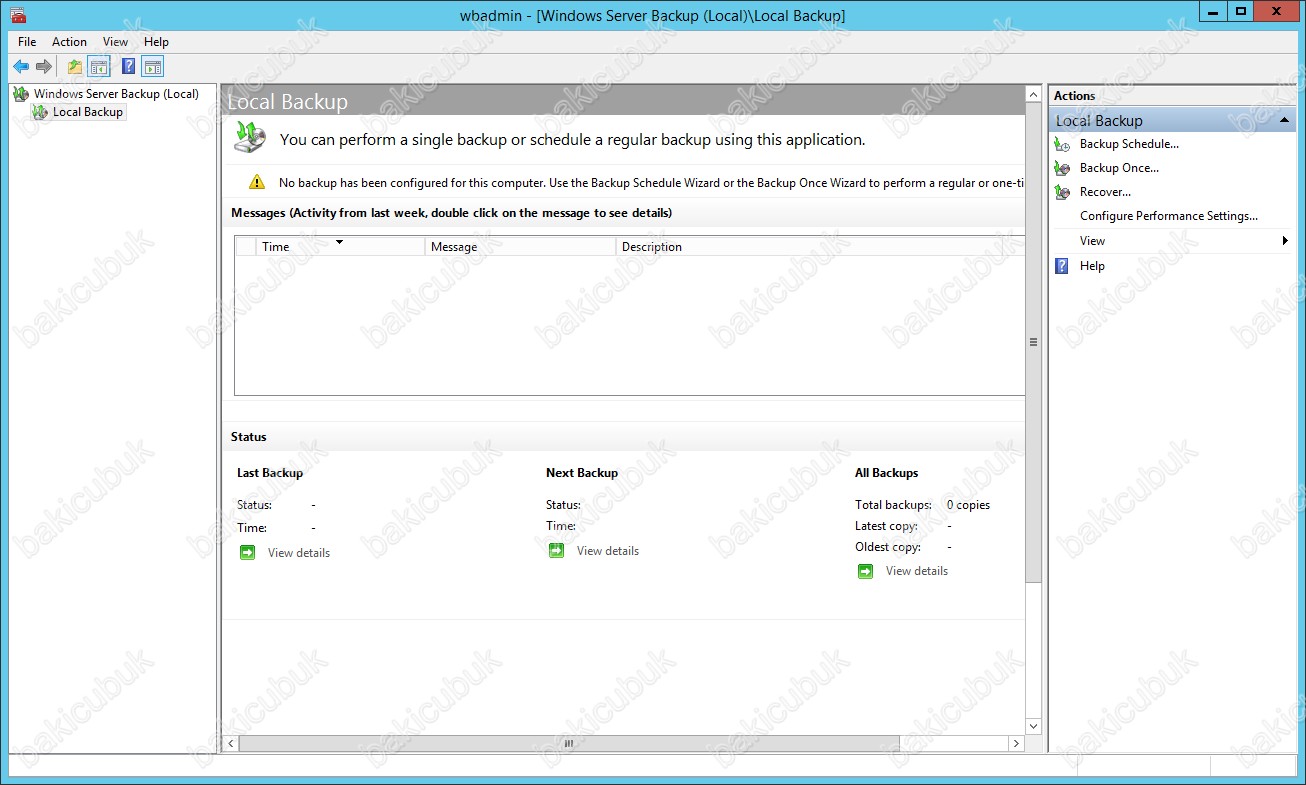The width and height of the screenshot is (1306, 785).
Task: Click the Back arrow toolbar icon
Action: pyautogui.click(x=21, y=67)
